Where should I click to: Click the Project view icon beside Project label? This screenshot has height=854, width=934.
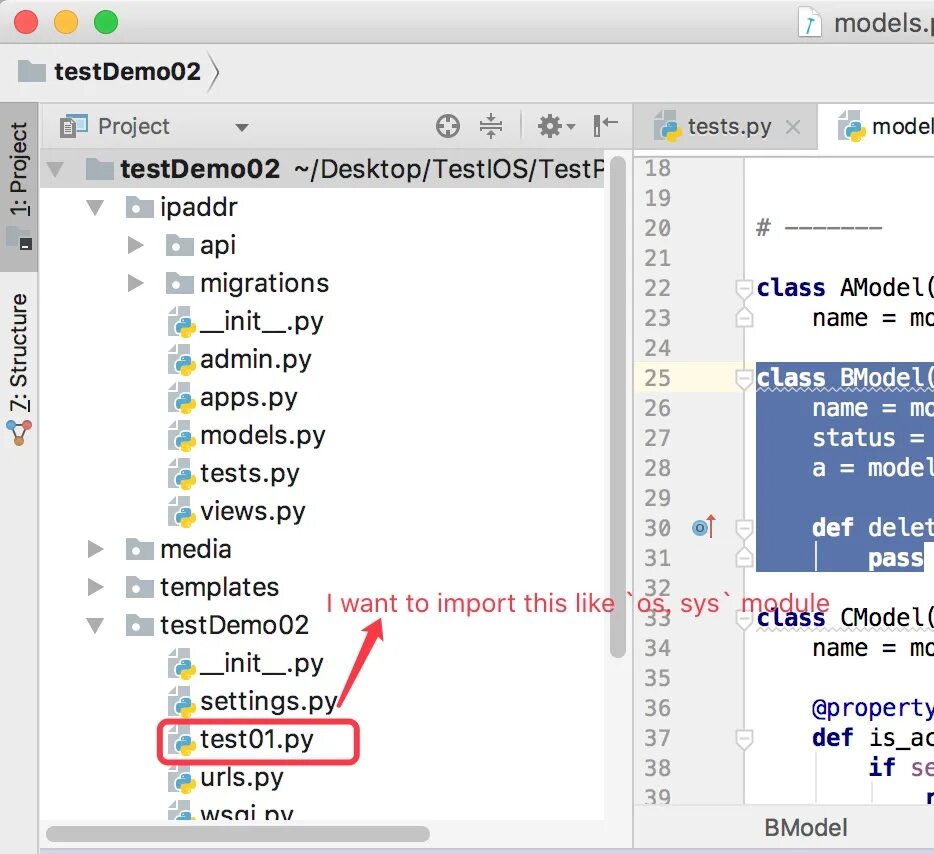pyautogui.click(x=74, y=126)
